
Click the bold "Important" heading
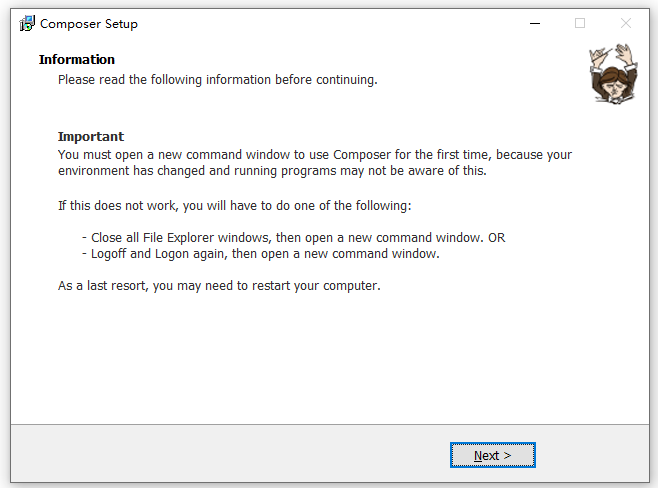(x=91, y=136)
